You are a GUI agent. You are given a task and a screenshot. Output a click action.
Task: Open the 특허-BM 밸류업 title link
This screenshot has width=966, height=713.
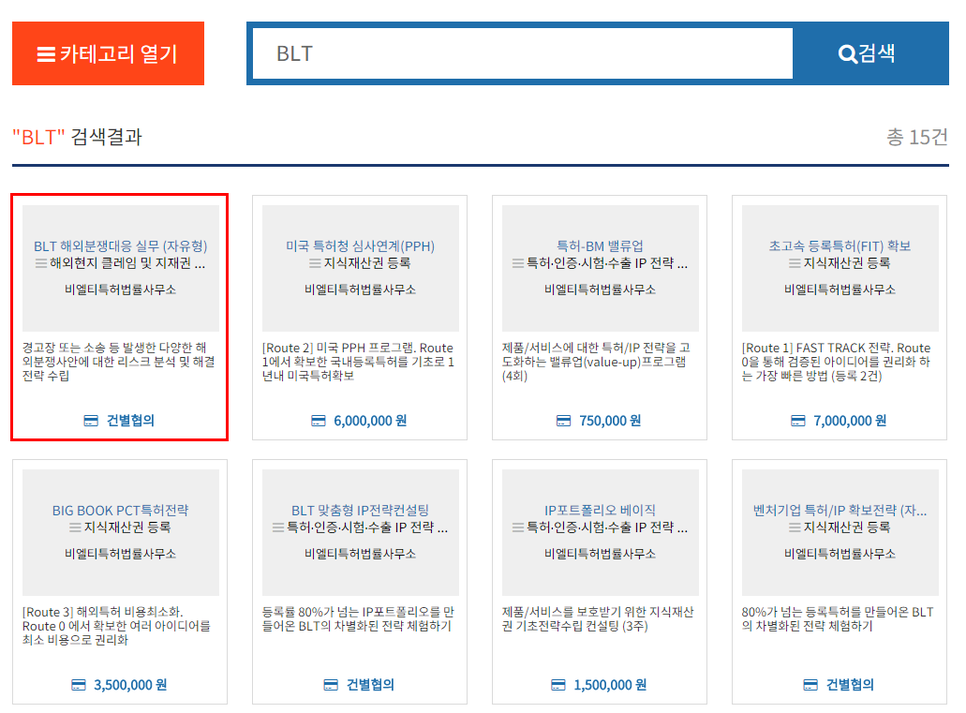[600, 246]
